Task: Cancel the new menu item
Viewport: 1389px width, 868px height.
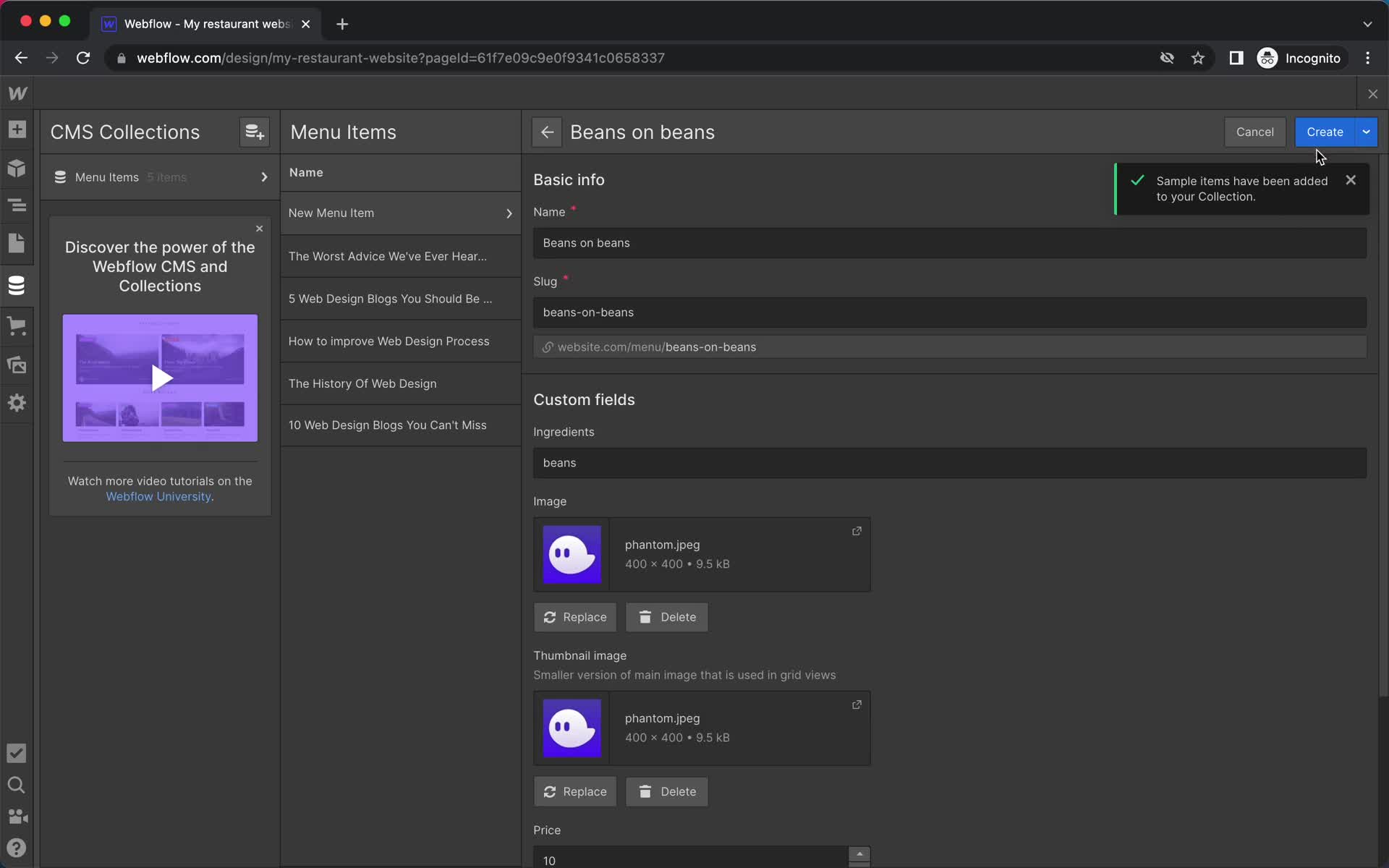Action: (x=1254, y=132)
